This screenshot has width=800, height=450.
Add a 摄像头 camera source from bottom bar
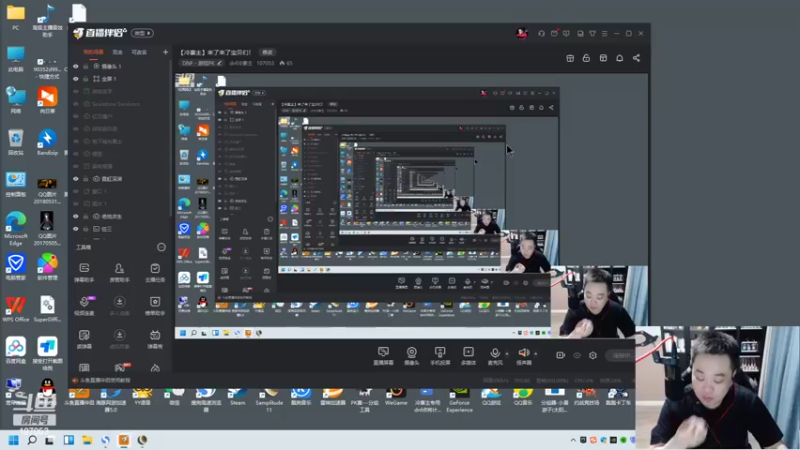point(411,356)
